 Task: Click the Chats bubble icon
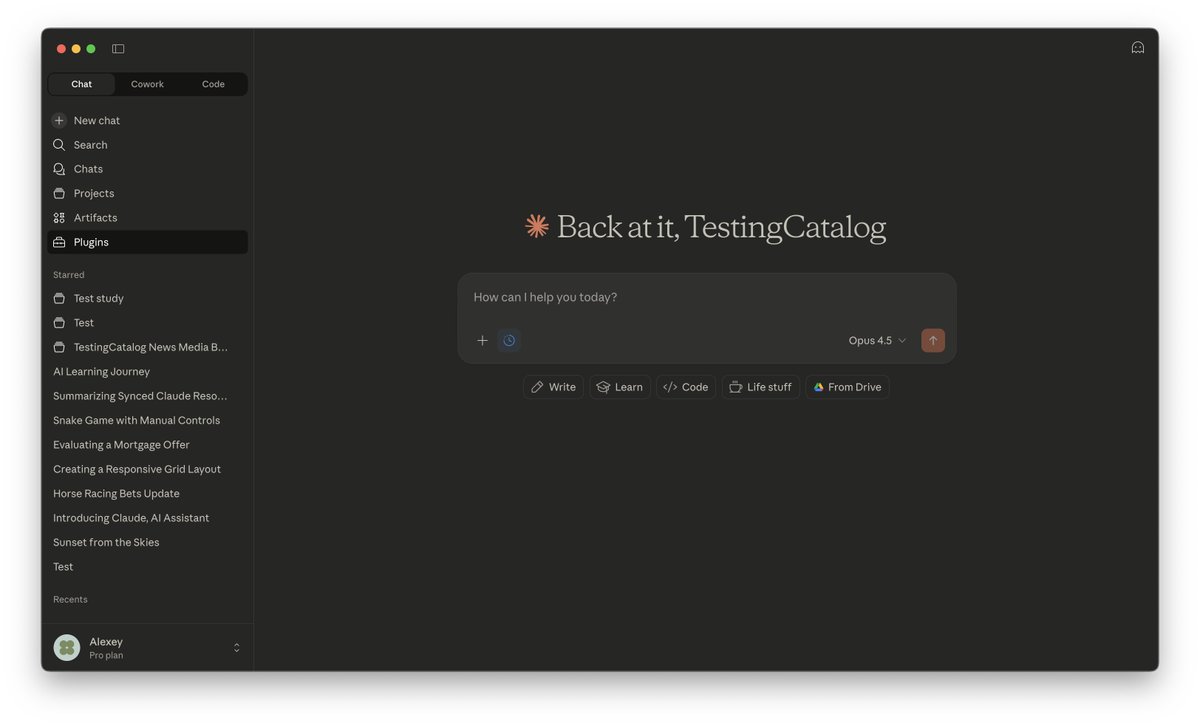(x=59, y=169)
